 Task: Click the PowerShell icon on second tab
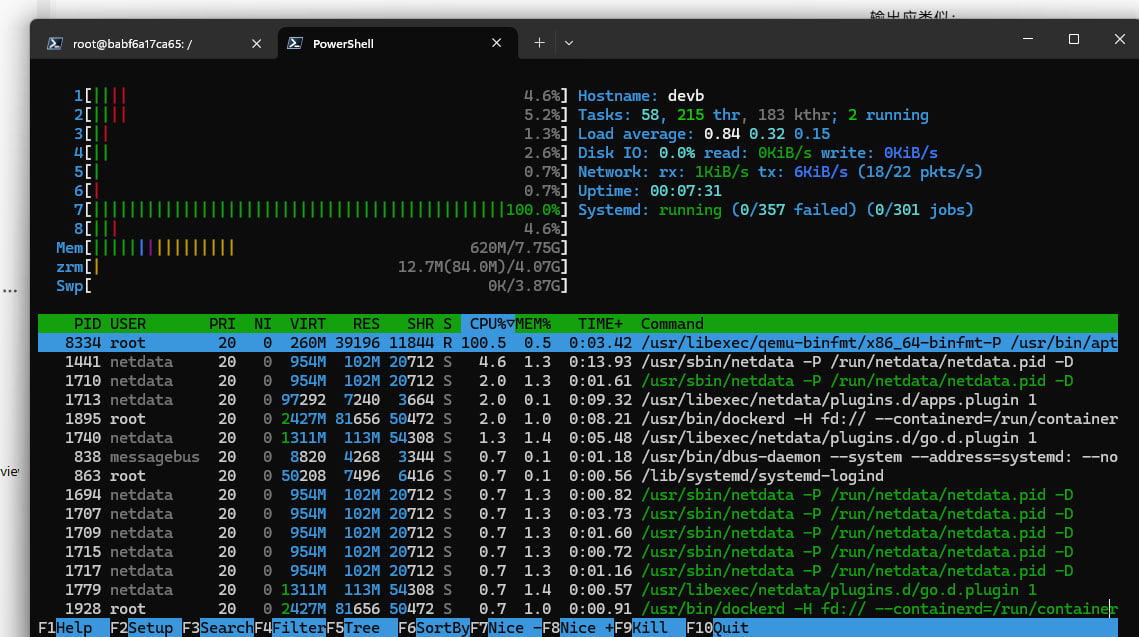294,44
